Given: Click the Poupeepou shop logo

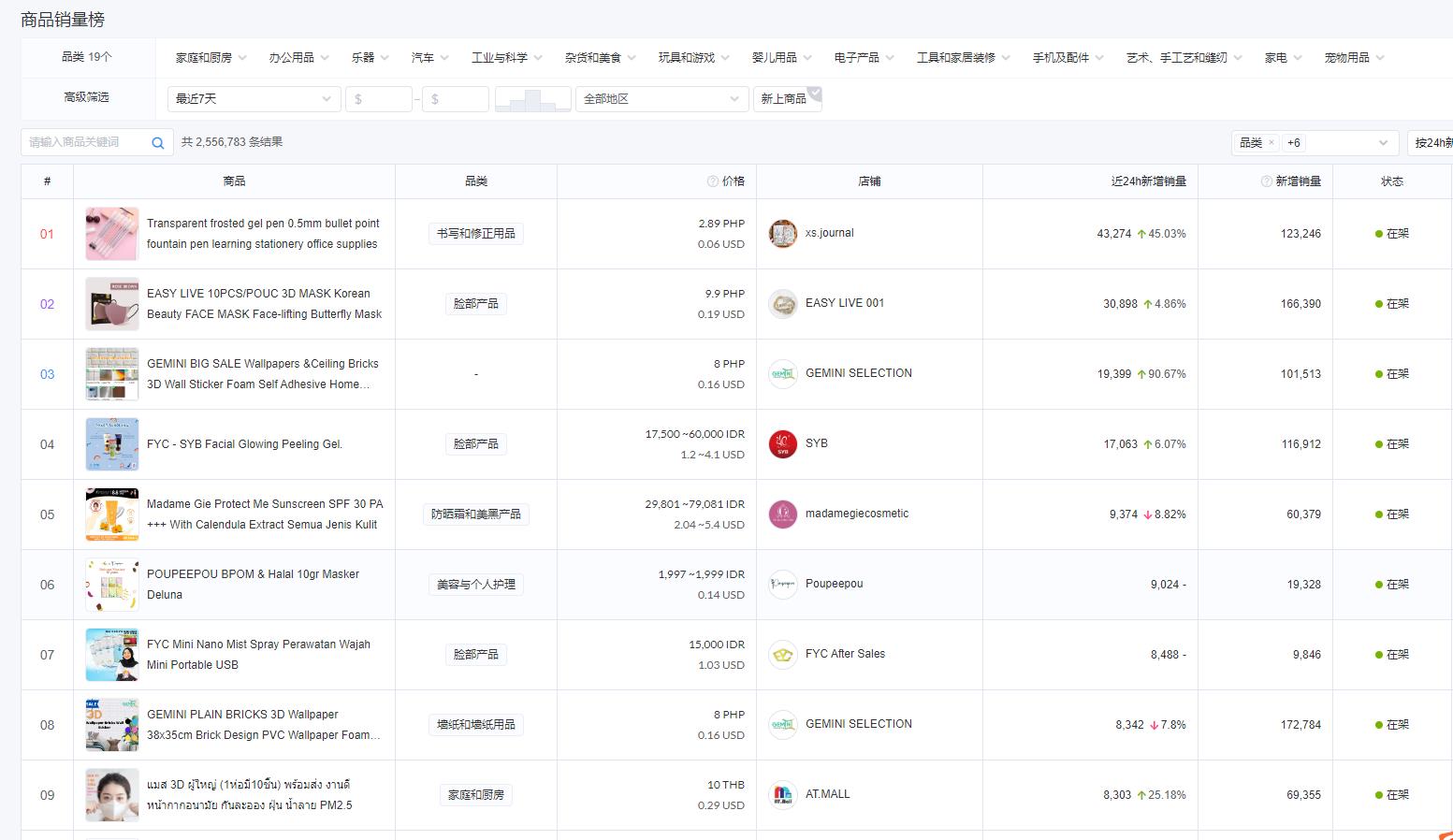Looking at the screenshot, I should [783, 585].
